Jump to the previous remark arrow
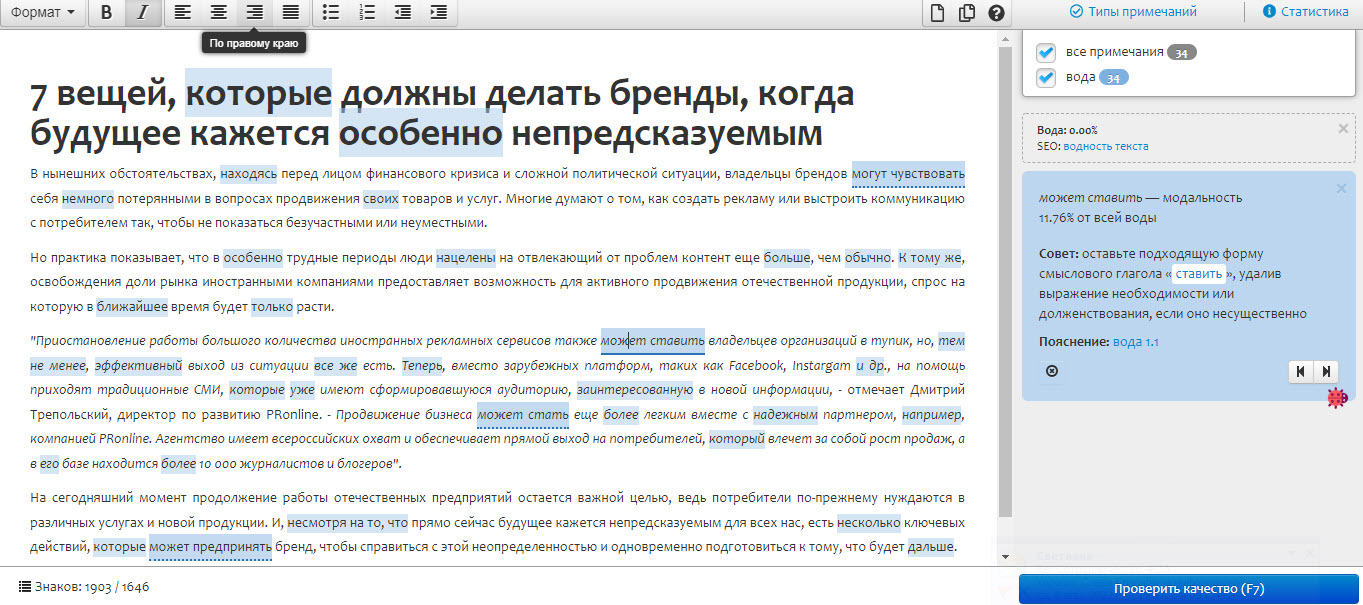Image resolution: width=1363 pixels, height=605 pixels. point(1301,371)
